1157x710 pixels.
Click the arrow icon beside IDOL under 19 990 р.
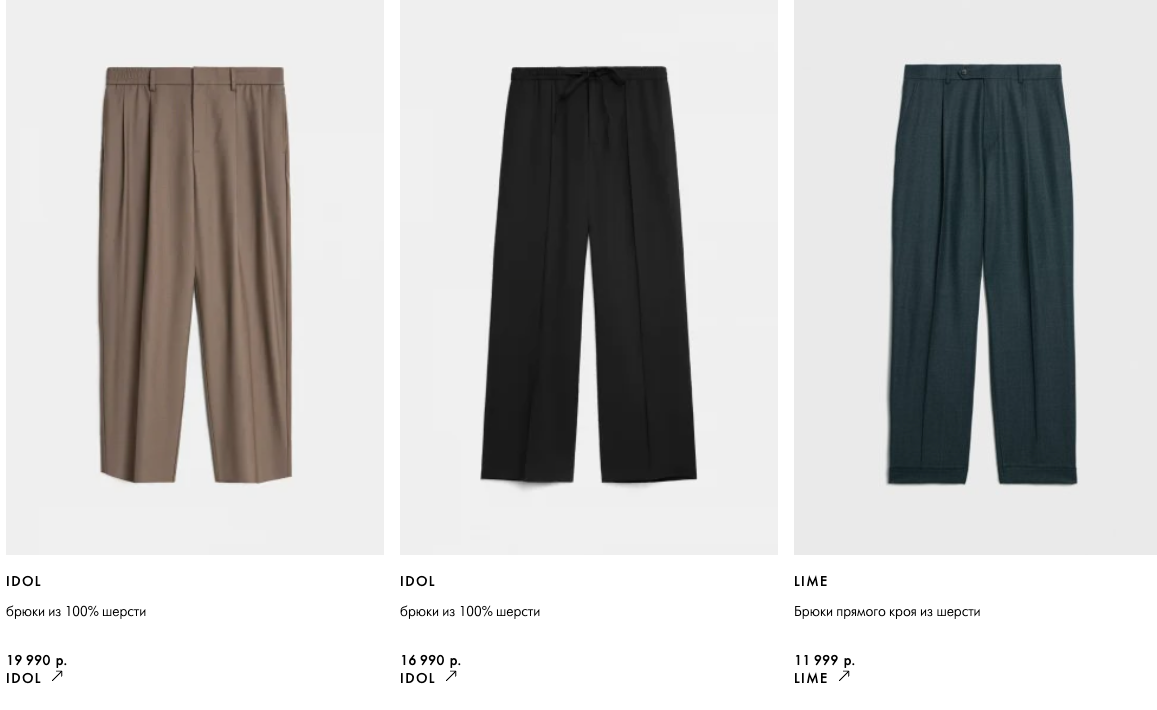[x=57, y=676]
